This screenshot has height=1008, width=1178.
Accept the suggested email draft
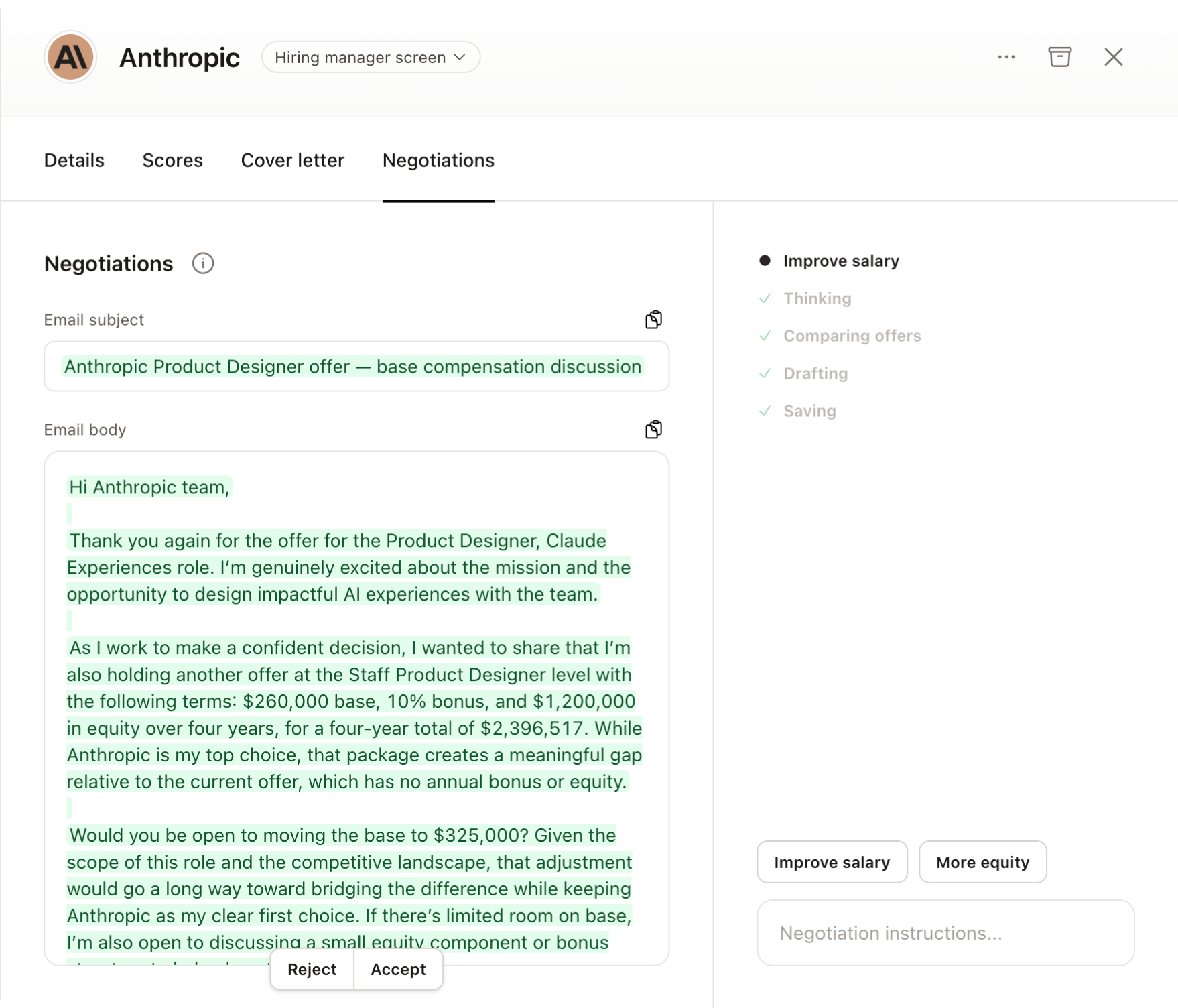[398, 969]
